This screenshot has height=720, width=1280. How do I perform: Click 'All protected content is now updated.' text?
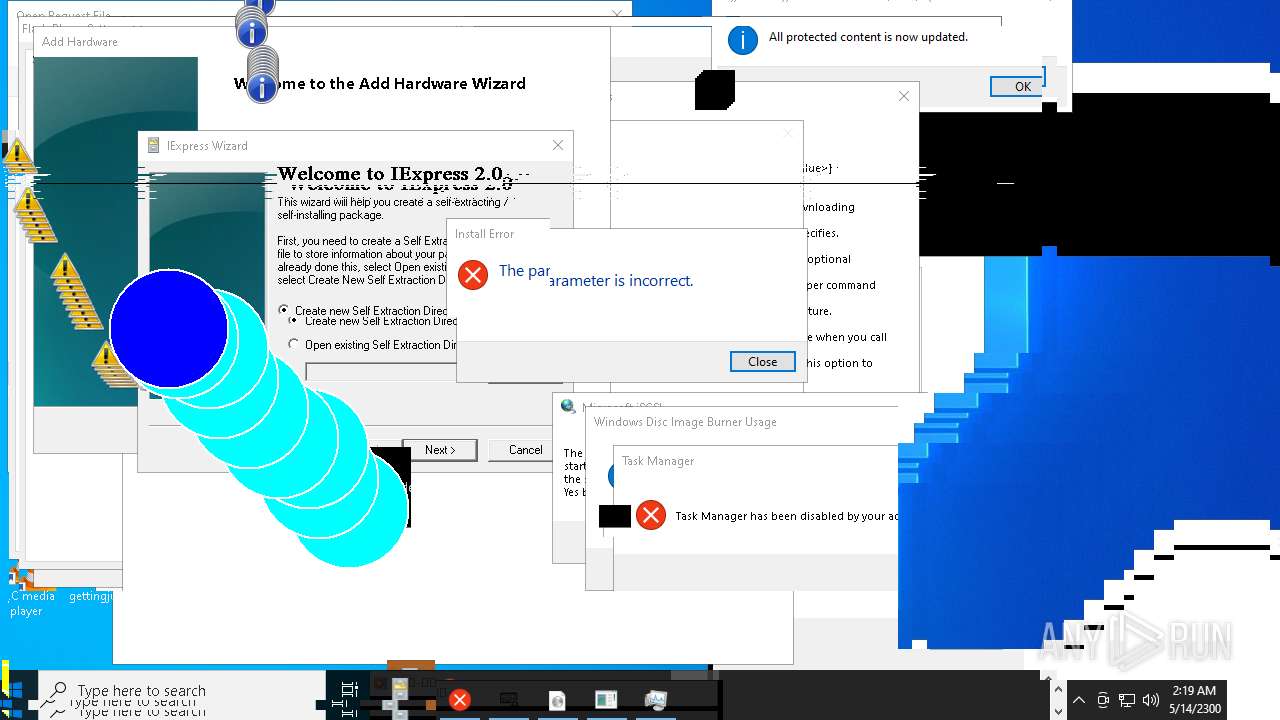point(868,37)
